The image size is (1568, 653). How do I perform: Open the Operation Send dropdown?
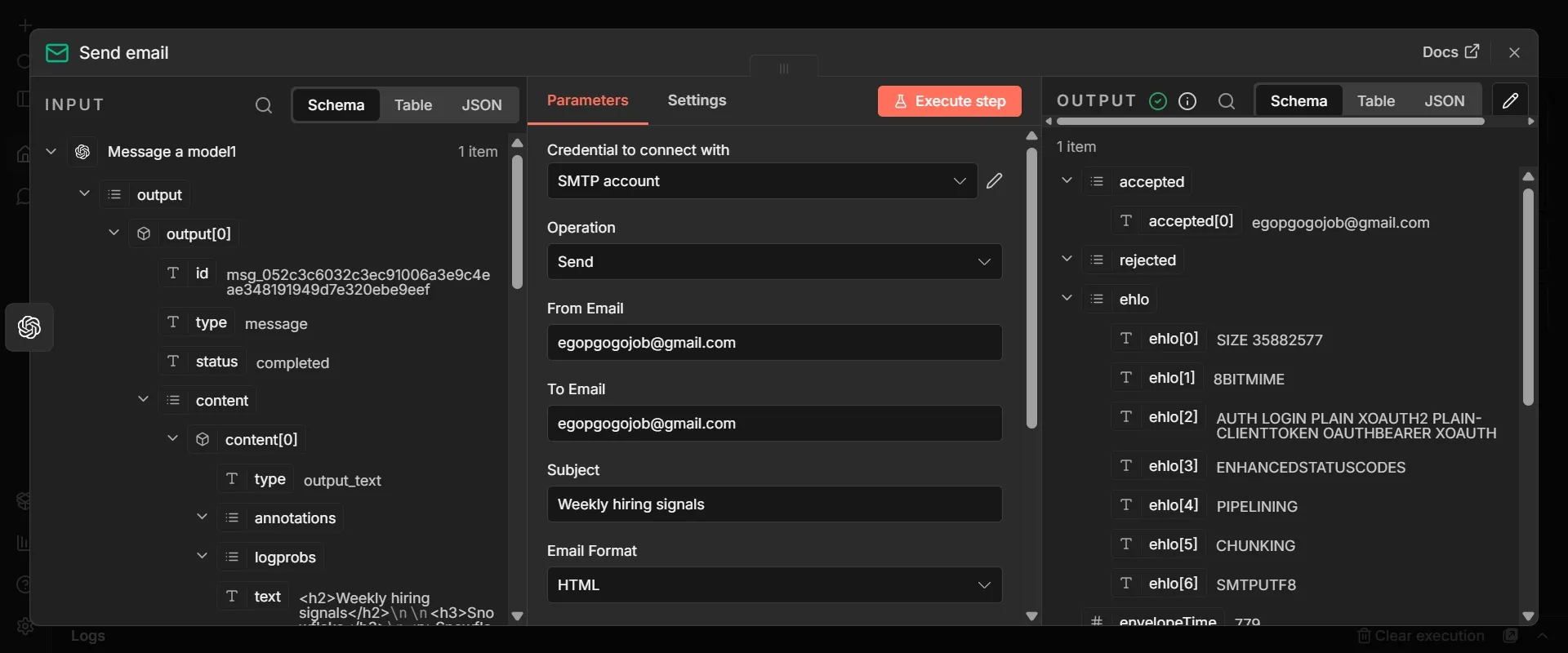click(774, 262)
